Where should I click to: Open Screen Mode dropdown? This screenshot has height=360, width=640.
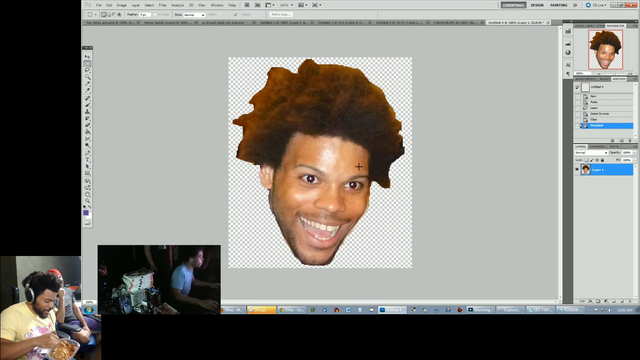pyautogui.click(x=316, y=5)
